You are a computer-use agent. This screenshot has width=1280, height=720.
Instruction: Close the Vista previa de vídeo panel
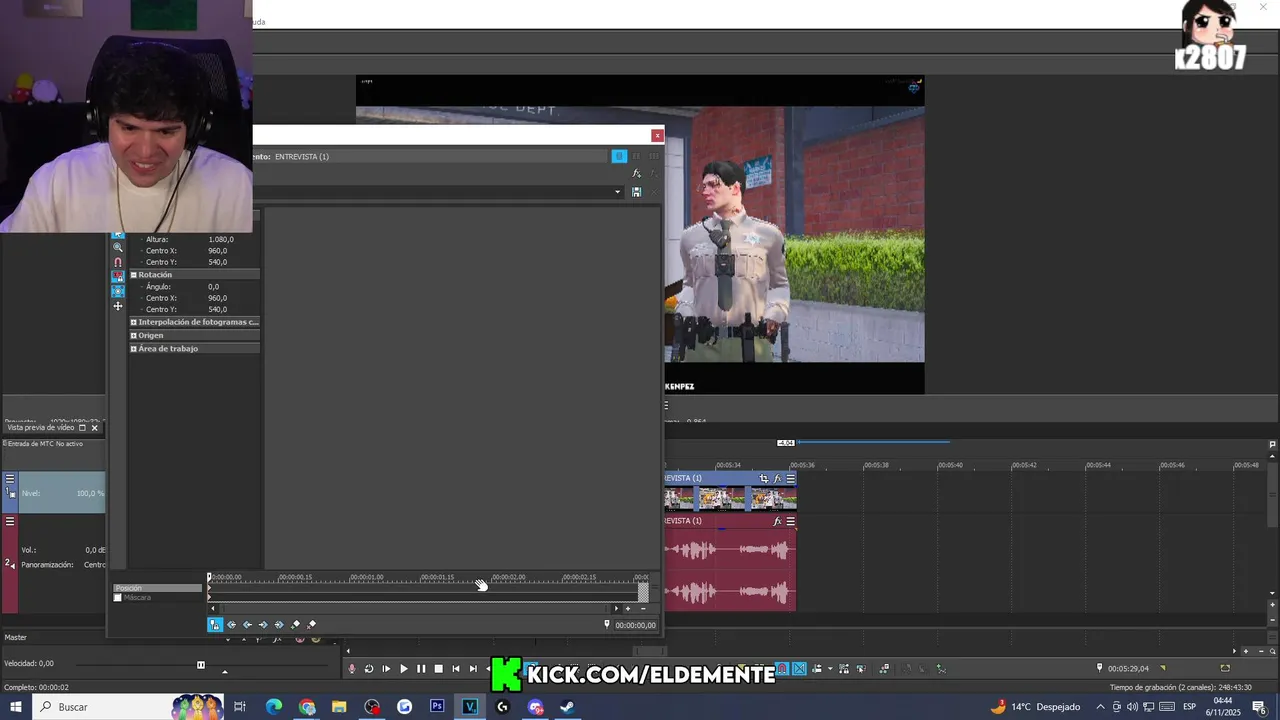click(x=95, y=428)
